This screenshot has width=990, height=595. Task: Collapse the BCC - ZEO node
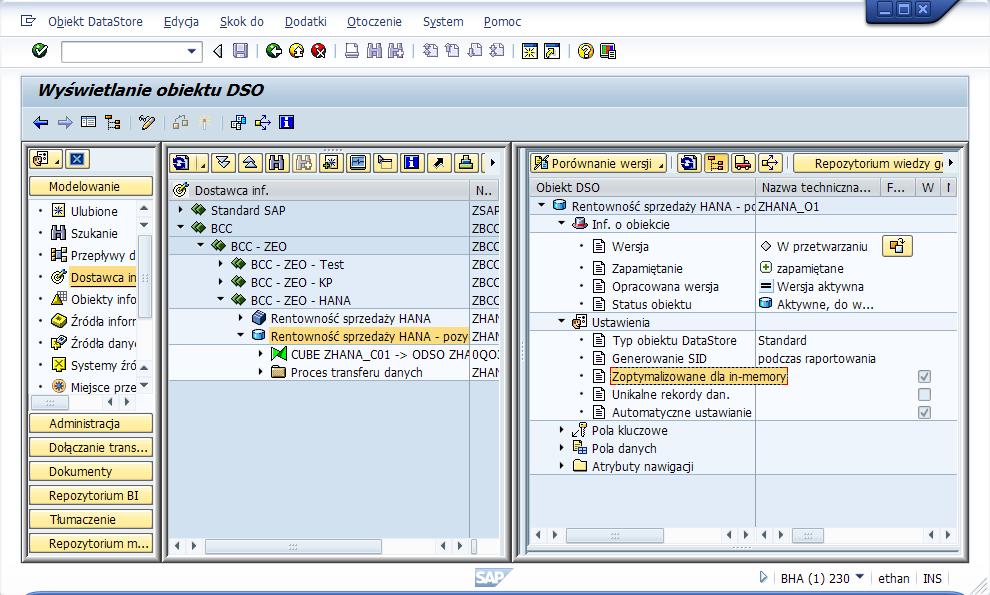(201, 245)
